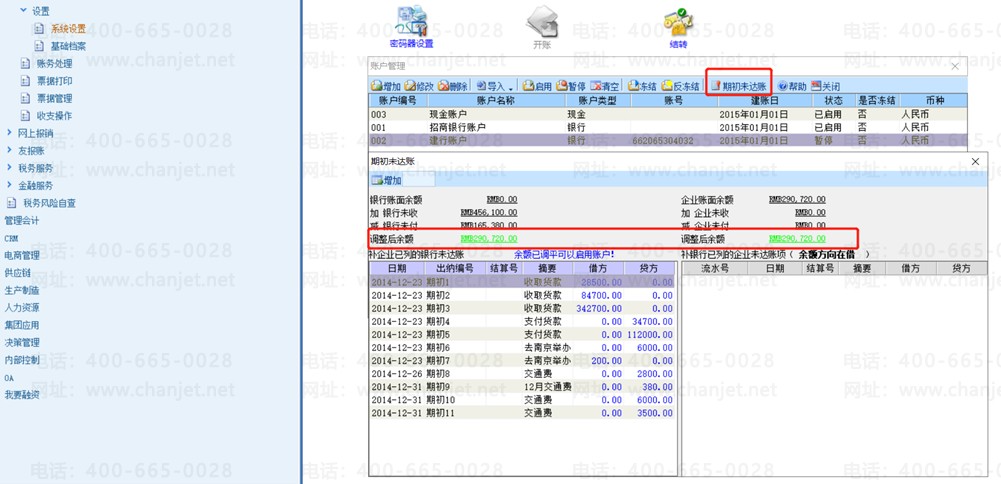Select row 期初8 交通费 2800.00

pos(522,374)
